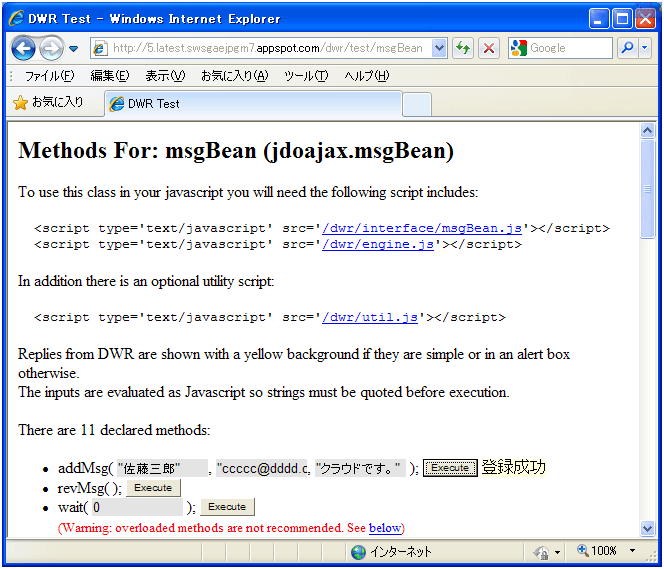Screen dimensions: 664x569
Task: Open the お気に入り favorites star button
Action: [x=48, y=102]
